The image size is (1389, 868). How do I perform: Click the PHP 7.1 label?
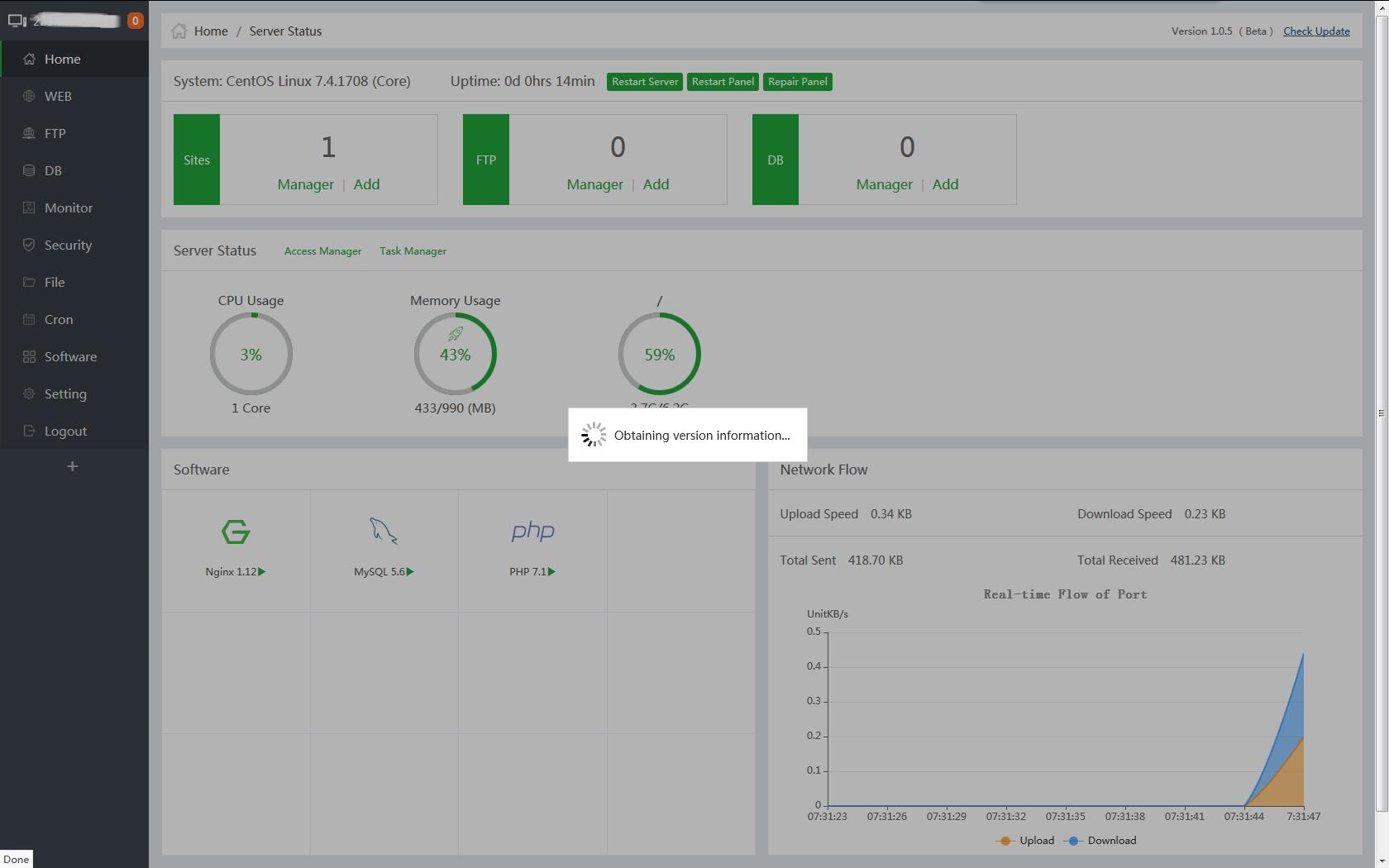click(x=528, y=572)
